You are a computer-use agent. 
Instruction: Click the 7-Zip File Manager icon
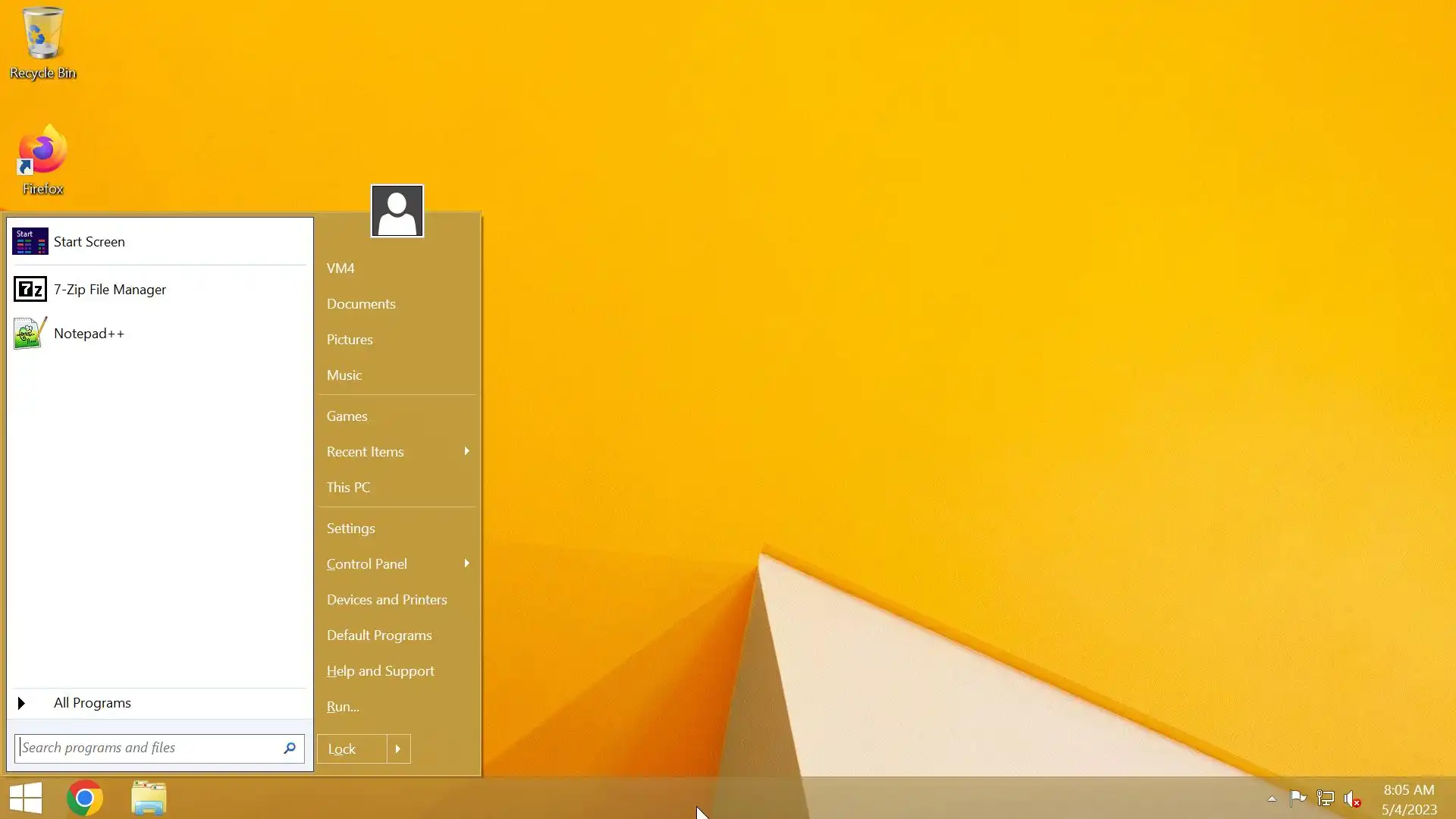(x=30, y=289)
